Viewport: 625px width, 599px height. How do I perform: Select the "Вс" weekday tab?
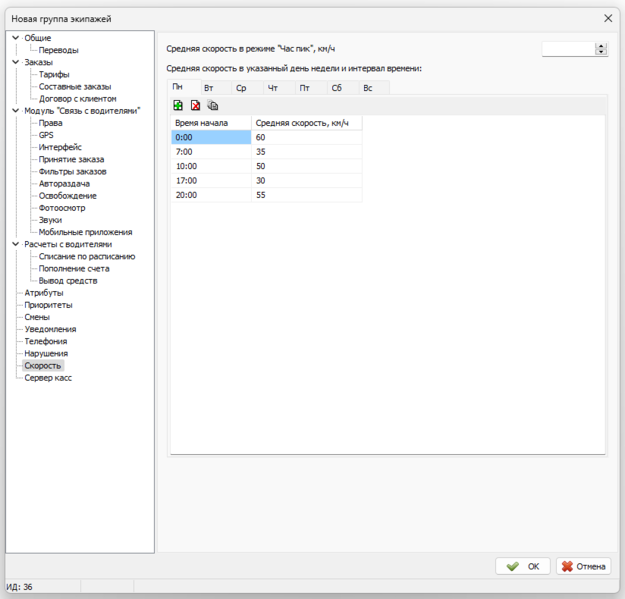[368, 88]
